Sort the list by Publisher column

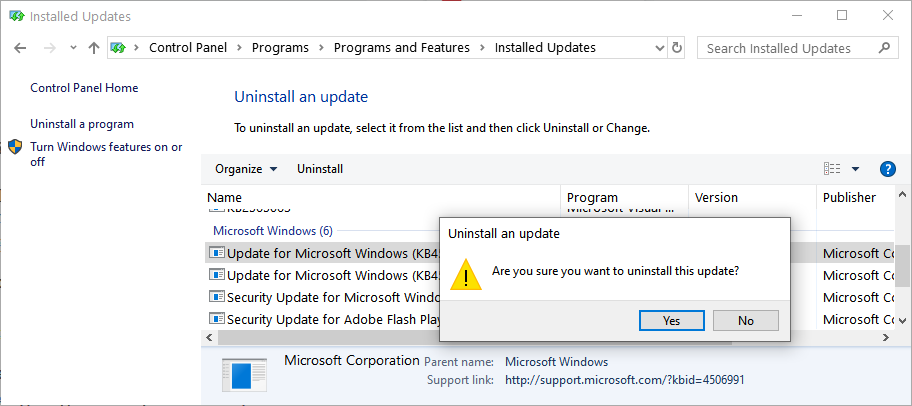coord(849,197)
